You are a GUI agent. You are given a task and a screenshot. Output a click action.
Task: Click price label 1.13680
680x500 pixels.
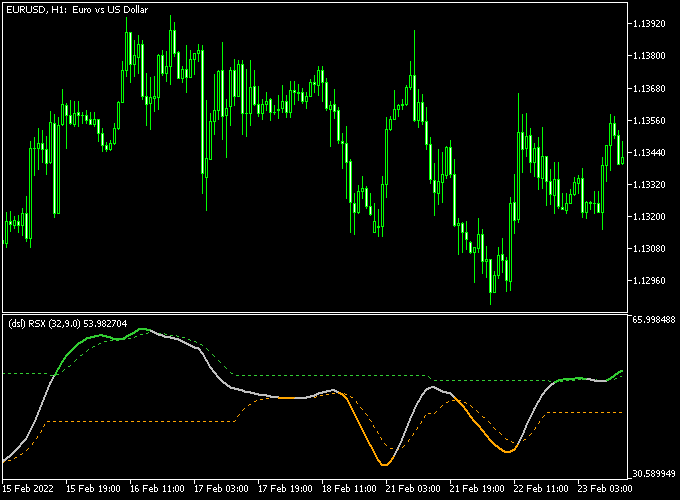[x=649, y=88]
